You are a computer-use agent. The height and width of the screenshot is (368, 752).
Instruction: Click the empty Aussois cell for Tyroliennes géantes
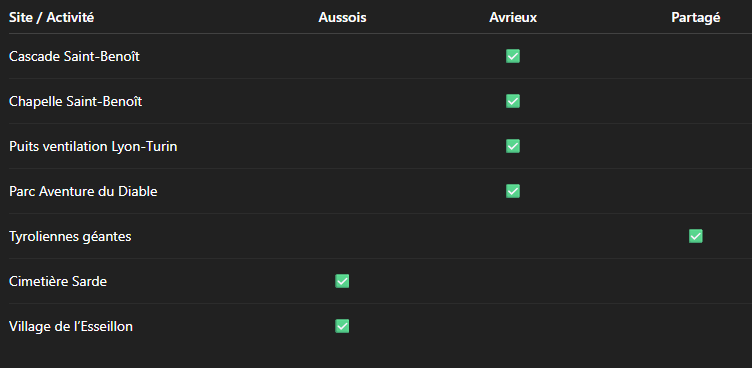tap(342, 236)
